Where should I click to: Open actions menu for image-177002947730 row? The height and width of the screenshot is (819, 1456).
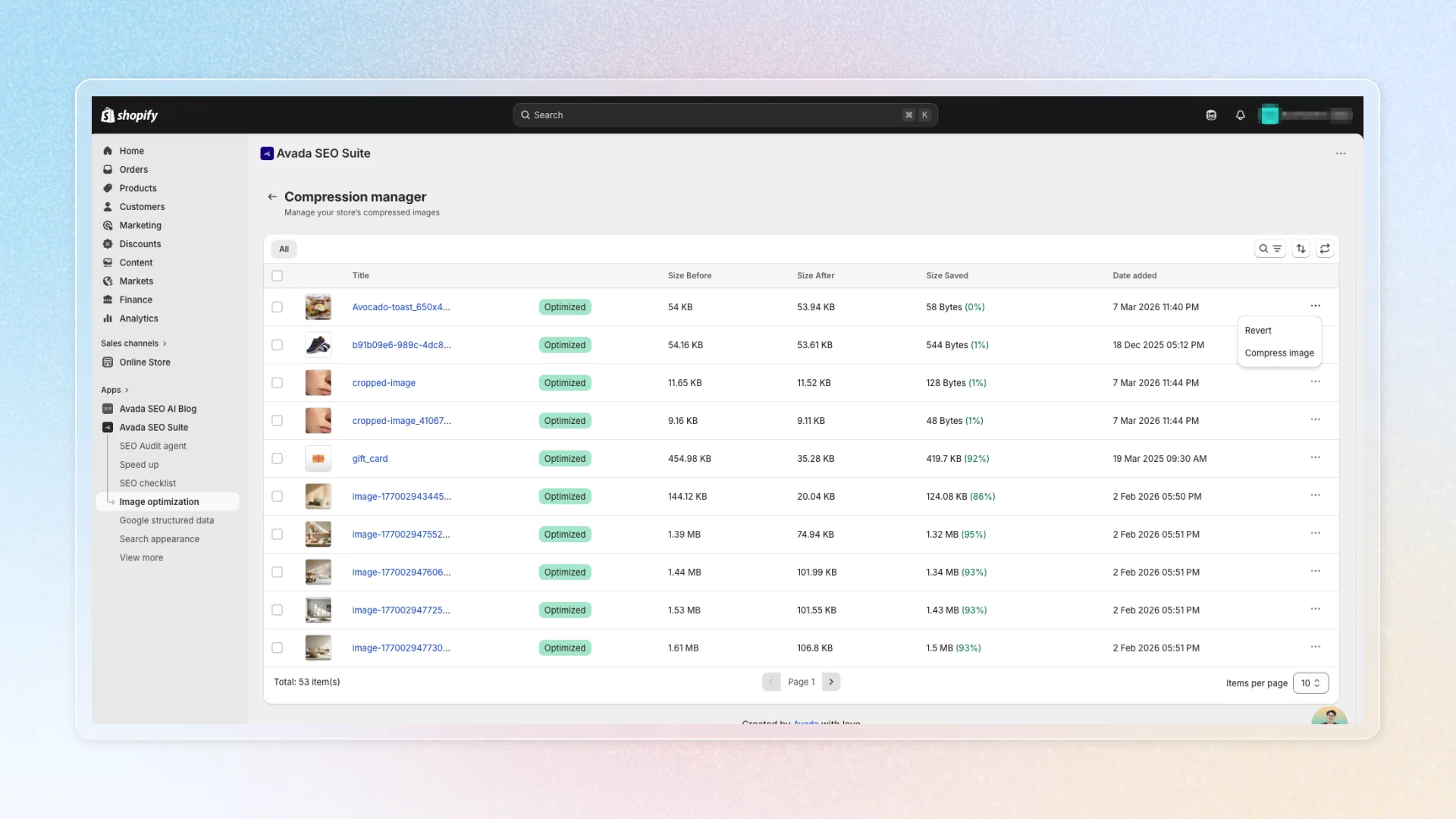(x=1316, y=648)
